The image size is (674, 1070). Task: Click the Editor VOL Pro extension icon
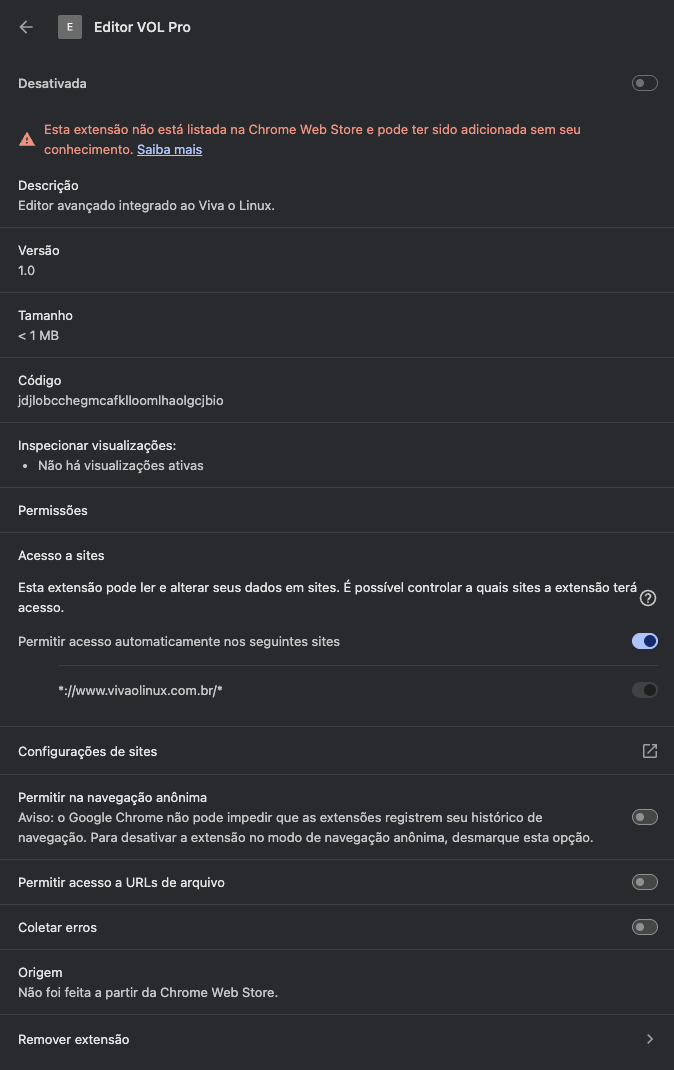tap(69, 27)
